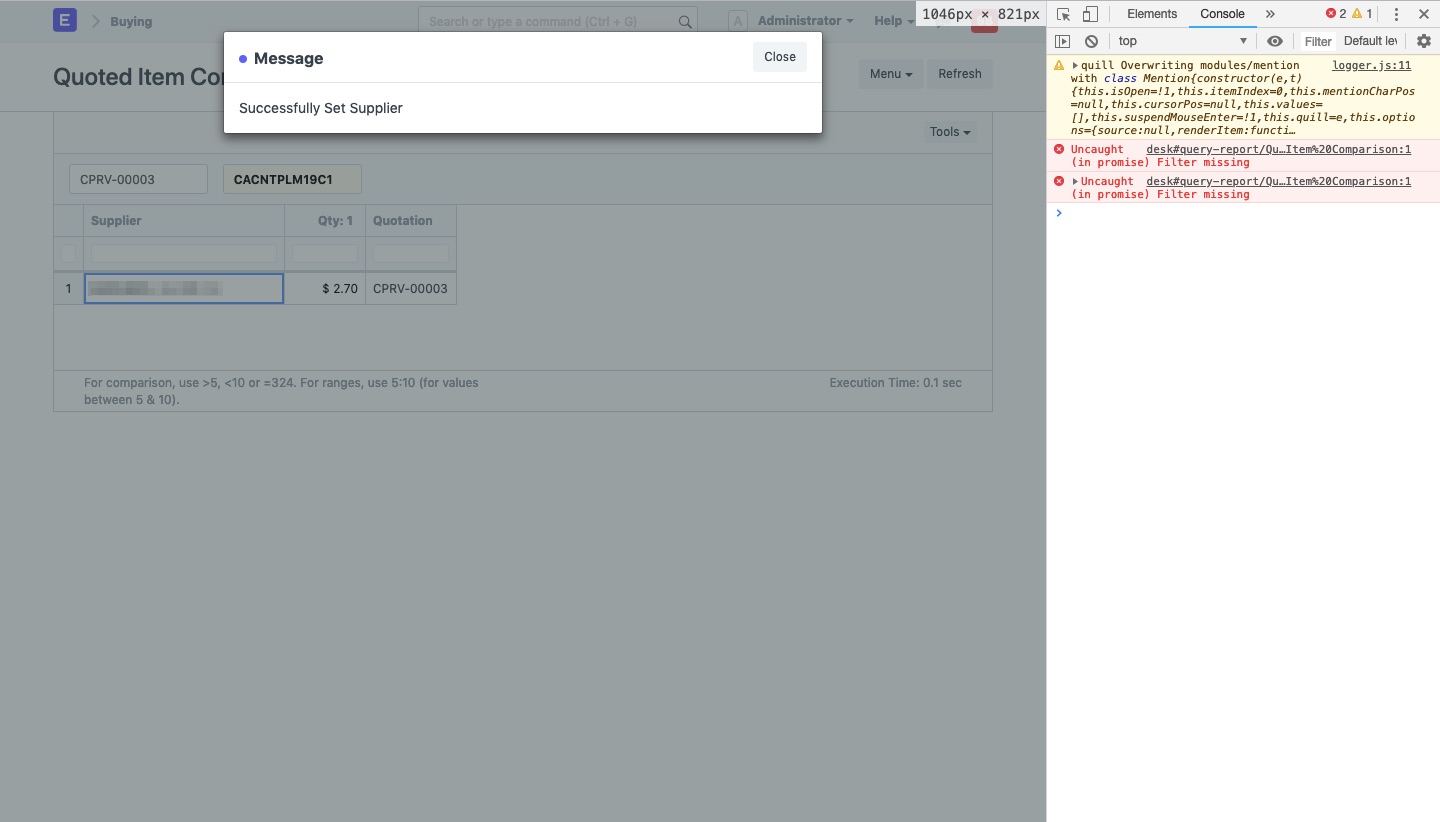Create a live expression with the eye icon

1275,41
